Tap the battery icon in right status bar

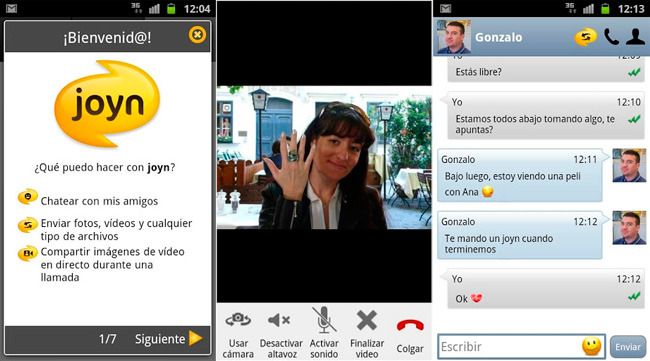click(605, 8)
